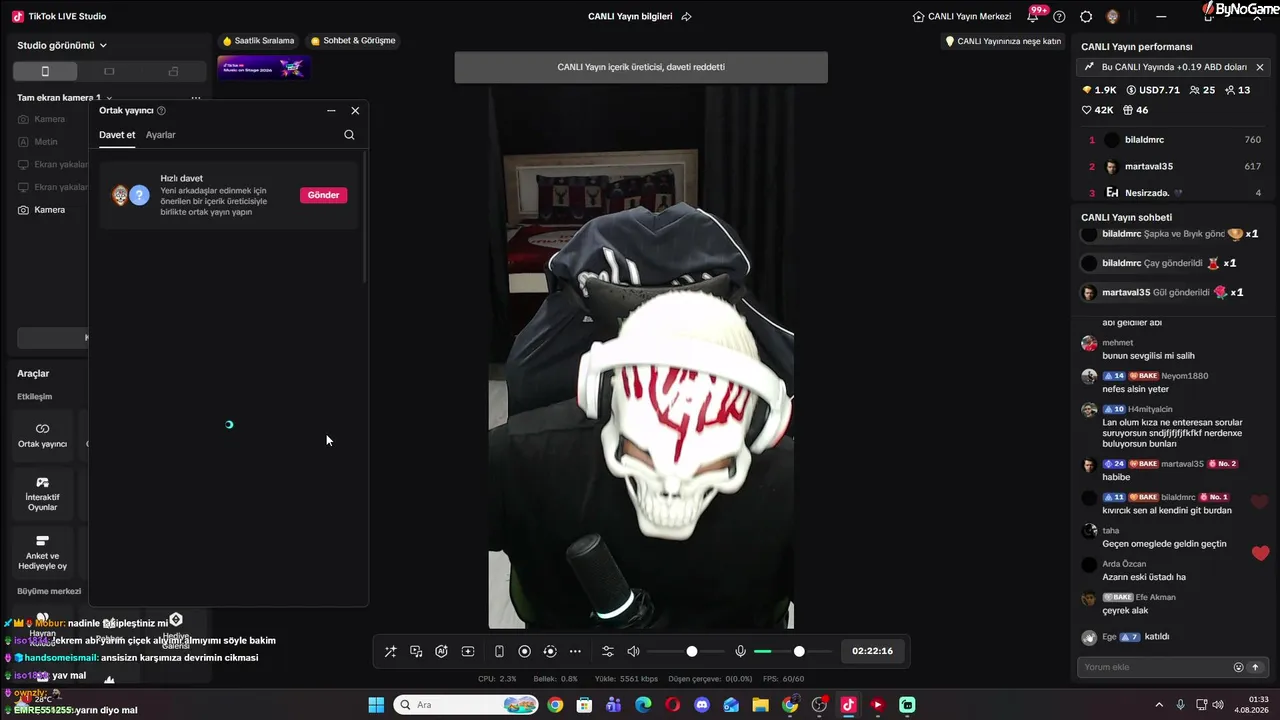Viewport: 1280px width, 720px height.
Task: Click the Windows taskbar search box Ara
Action: [465, 705]
